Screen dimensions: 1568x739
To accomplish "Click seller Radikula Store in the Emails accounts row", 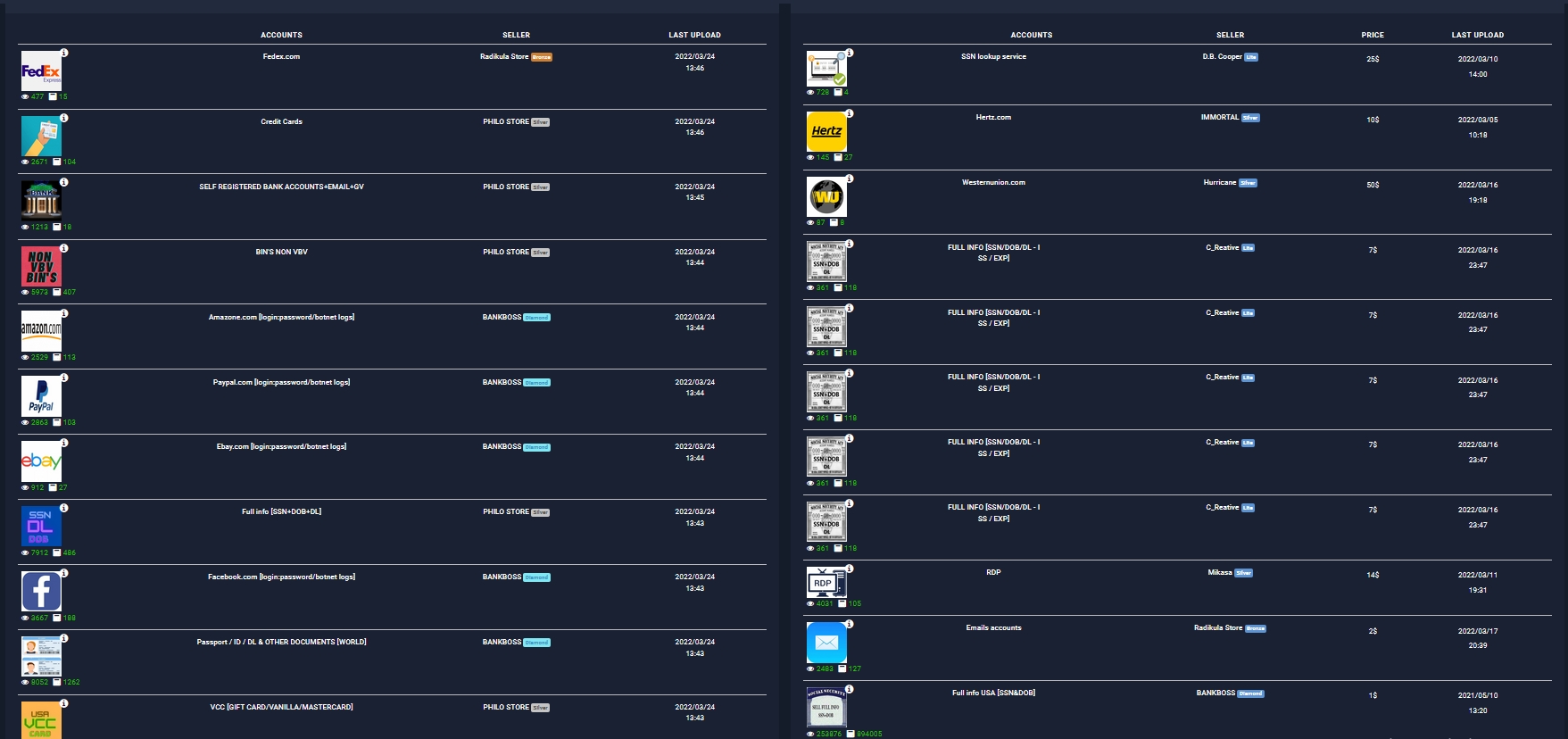I will tap(1218, 627).
